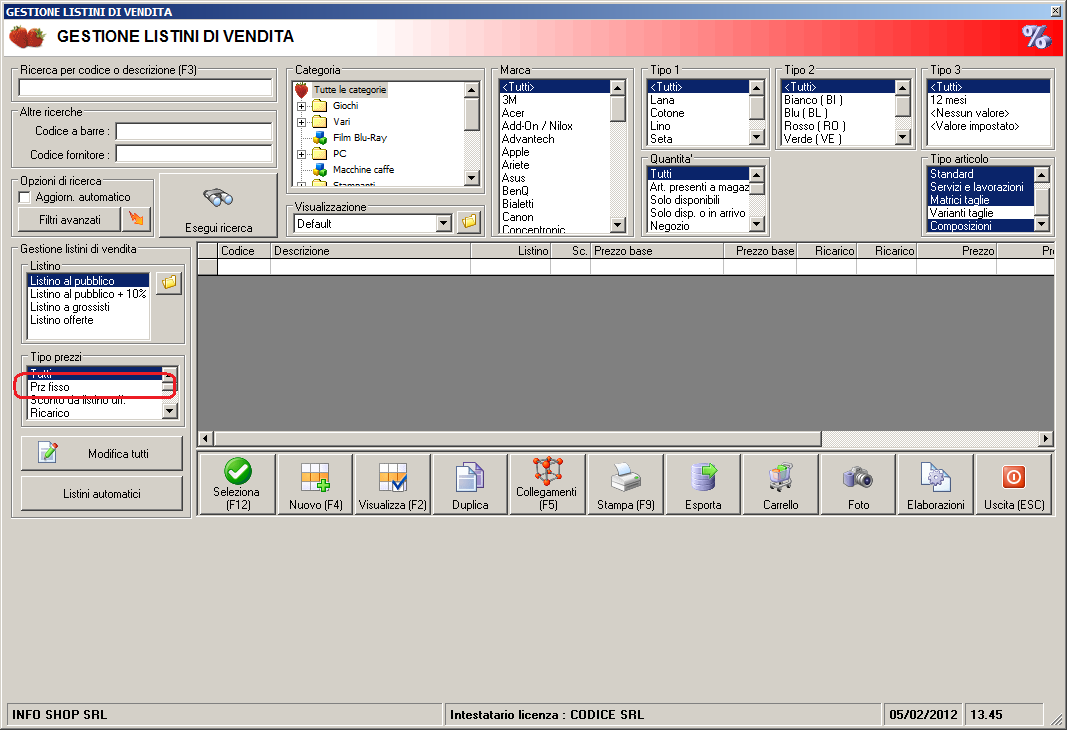Open the Visualizzazione Default dropdown

tap(444, 223)
